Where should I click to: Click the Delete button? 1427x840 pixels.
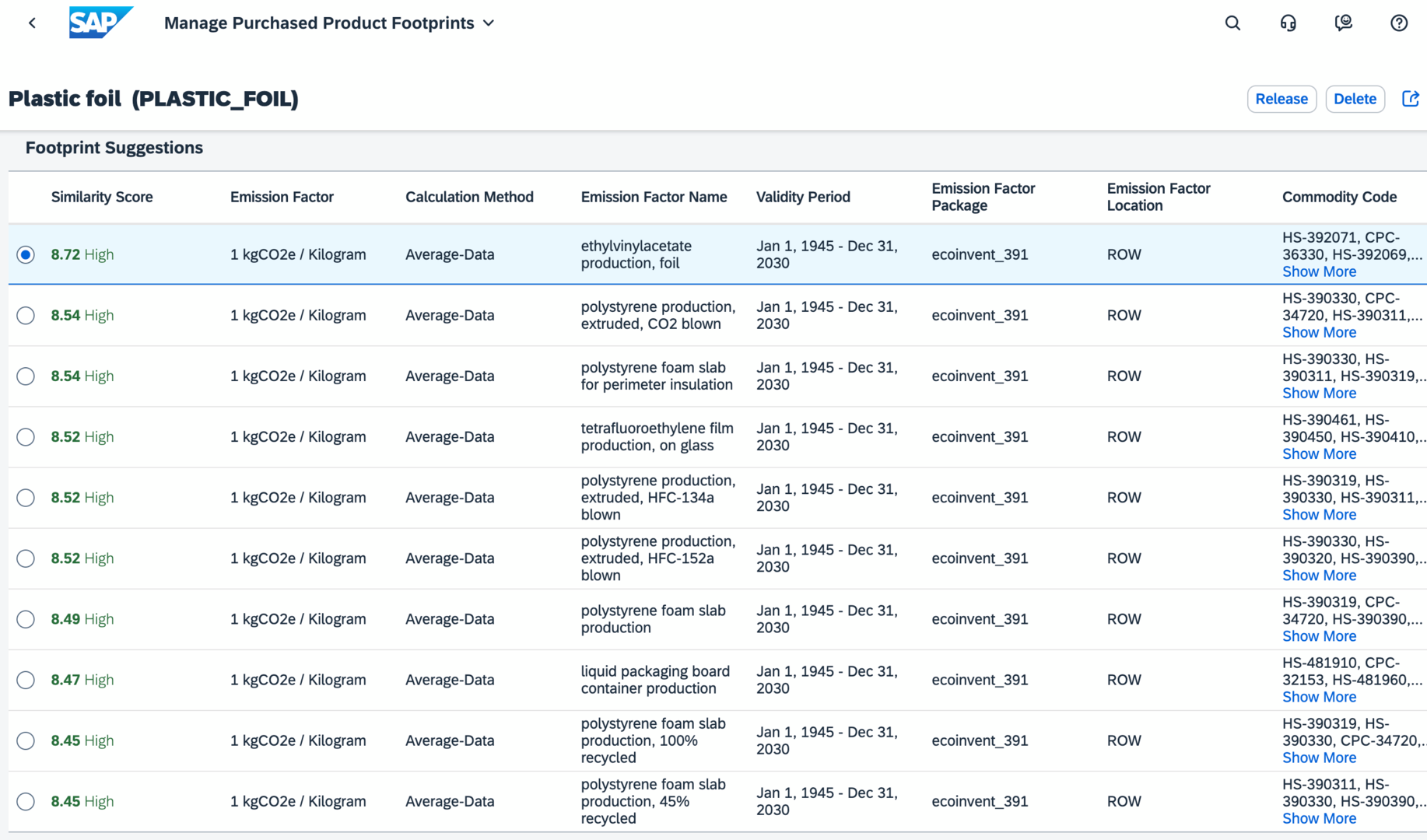pos(1355,99)
